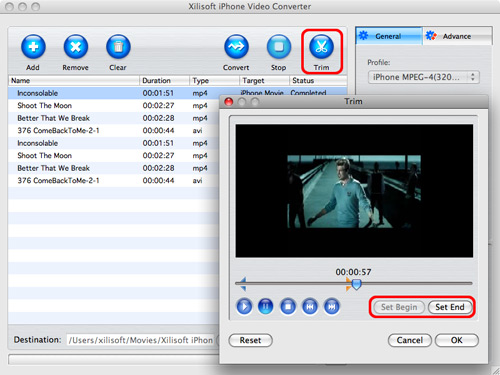Screen dimensions: 500x375
Task: Select the second Better That We Break row
Action: click(x=113, y=168)
